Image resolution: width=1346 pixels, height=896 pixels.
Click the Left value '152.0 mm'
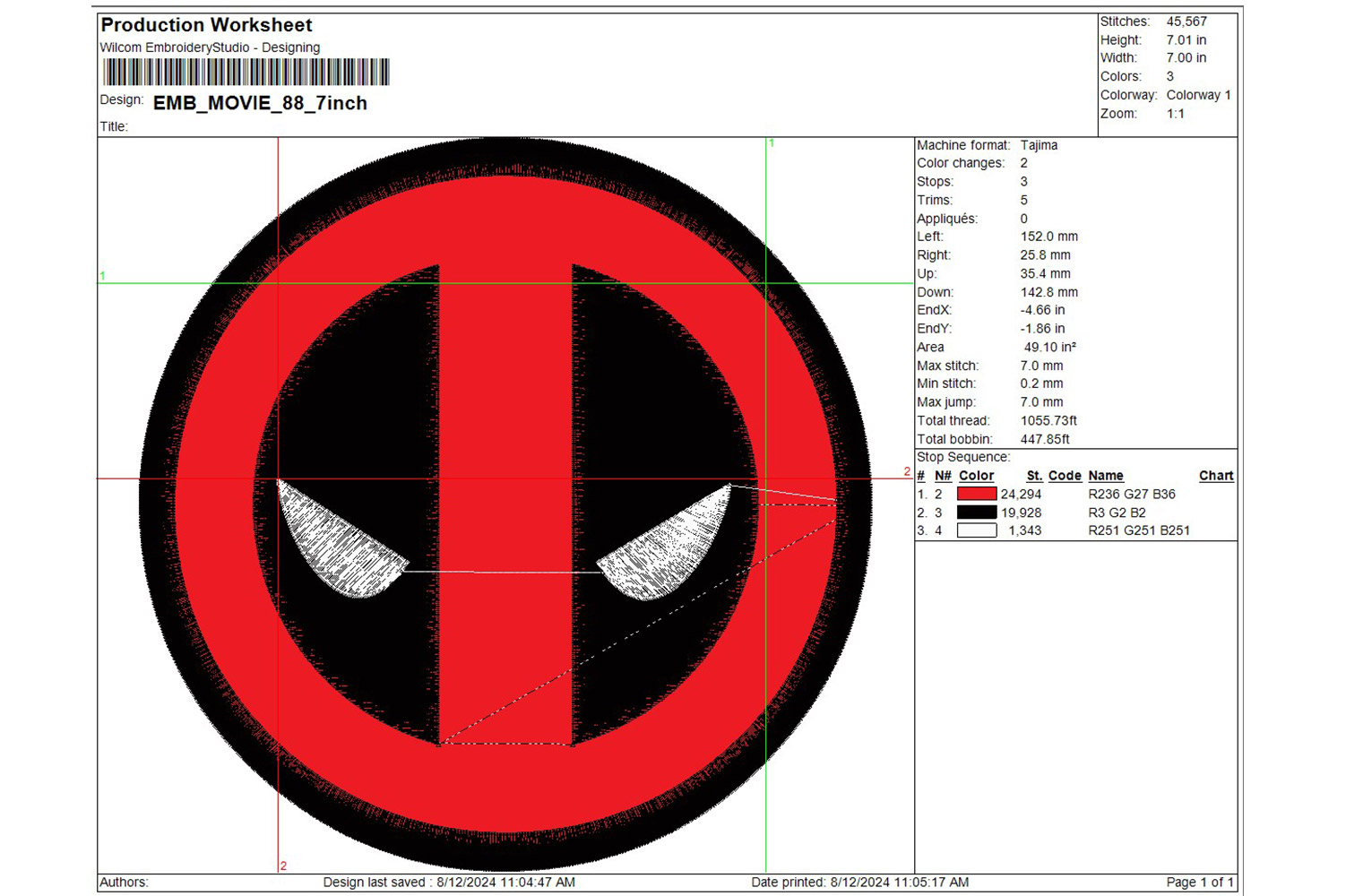[1049, 237]
